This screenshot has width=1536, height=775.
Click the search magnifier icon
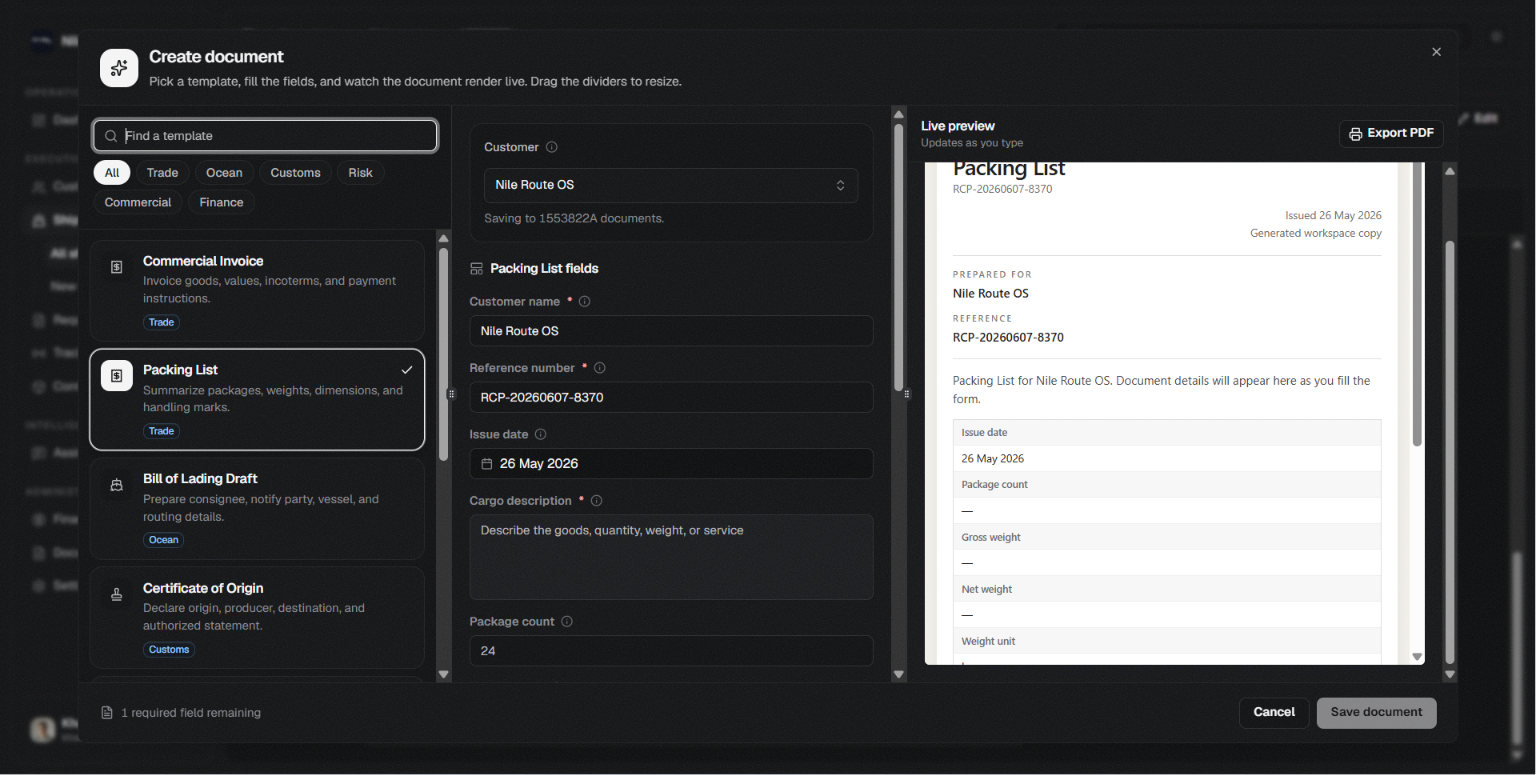111,136
